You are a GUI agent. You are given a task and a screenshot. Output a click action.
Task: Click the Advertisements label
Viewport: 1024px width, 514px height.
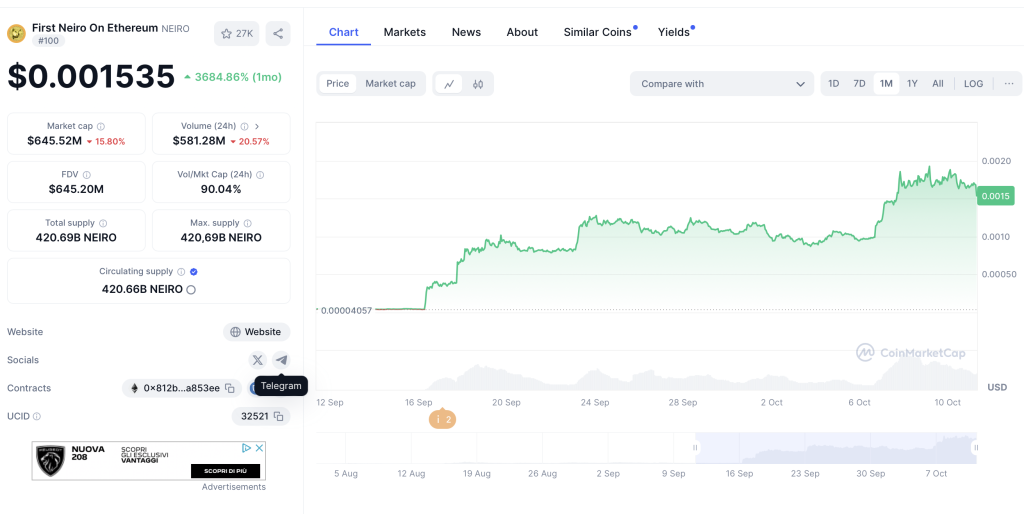point(234,487)
